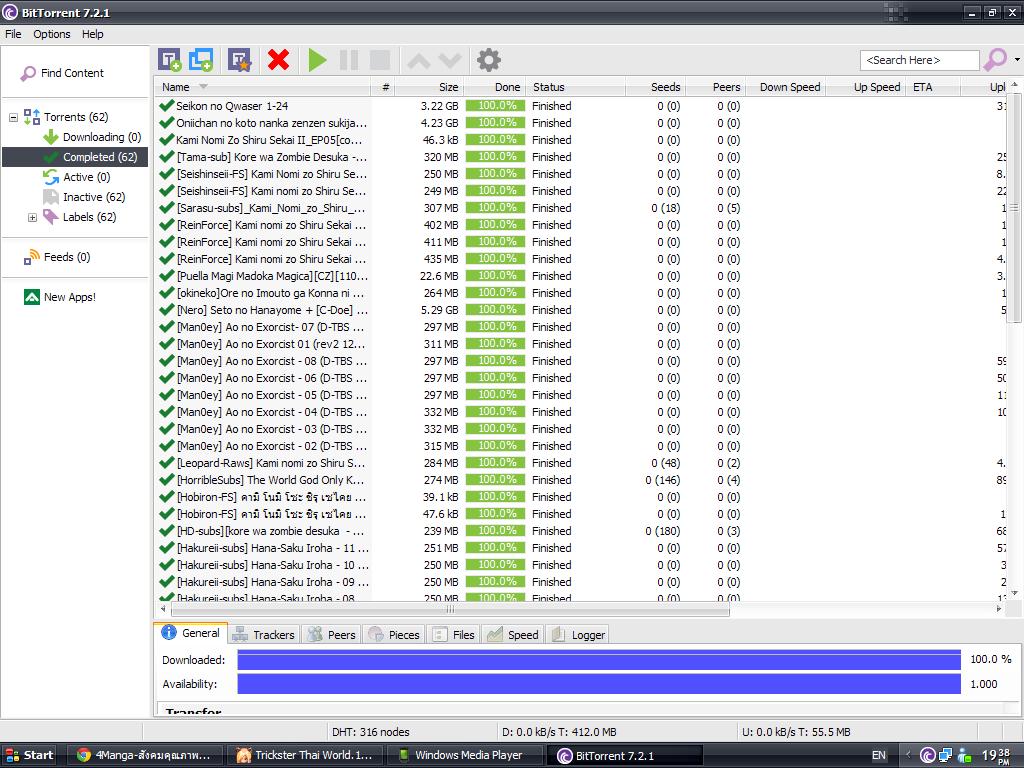
Task: Collapse the Torrents tree node
Action: point(13,118)
